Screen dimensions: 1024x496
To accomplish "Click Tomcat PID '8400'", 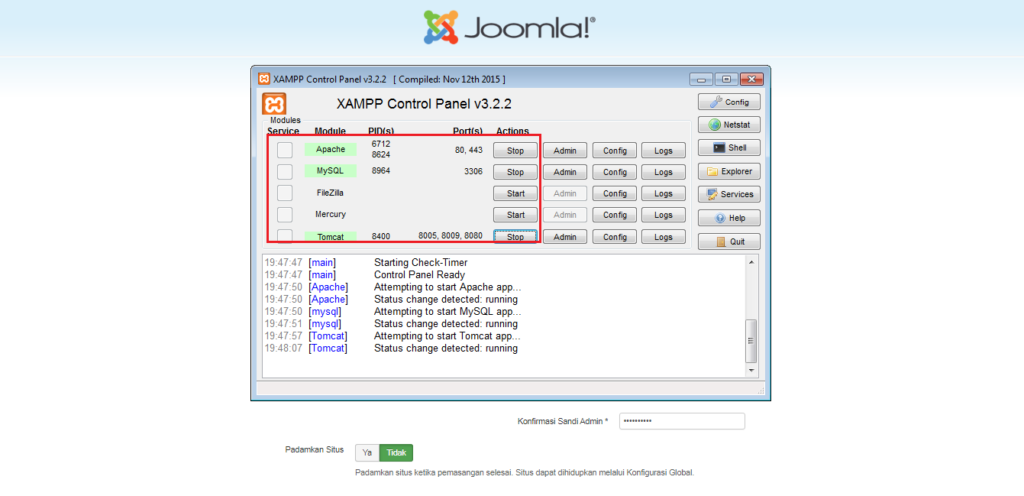I will [381, 236].
